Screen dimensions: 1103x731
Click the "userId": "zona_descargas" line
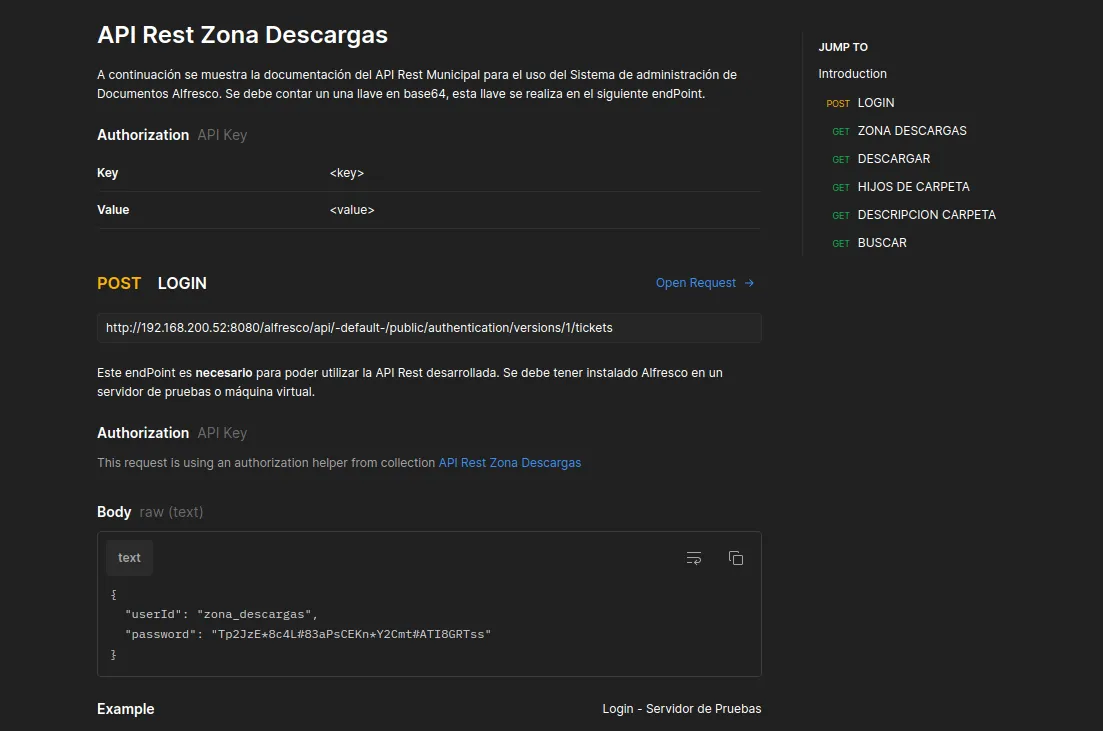tap(221, 614)
